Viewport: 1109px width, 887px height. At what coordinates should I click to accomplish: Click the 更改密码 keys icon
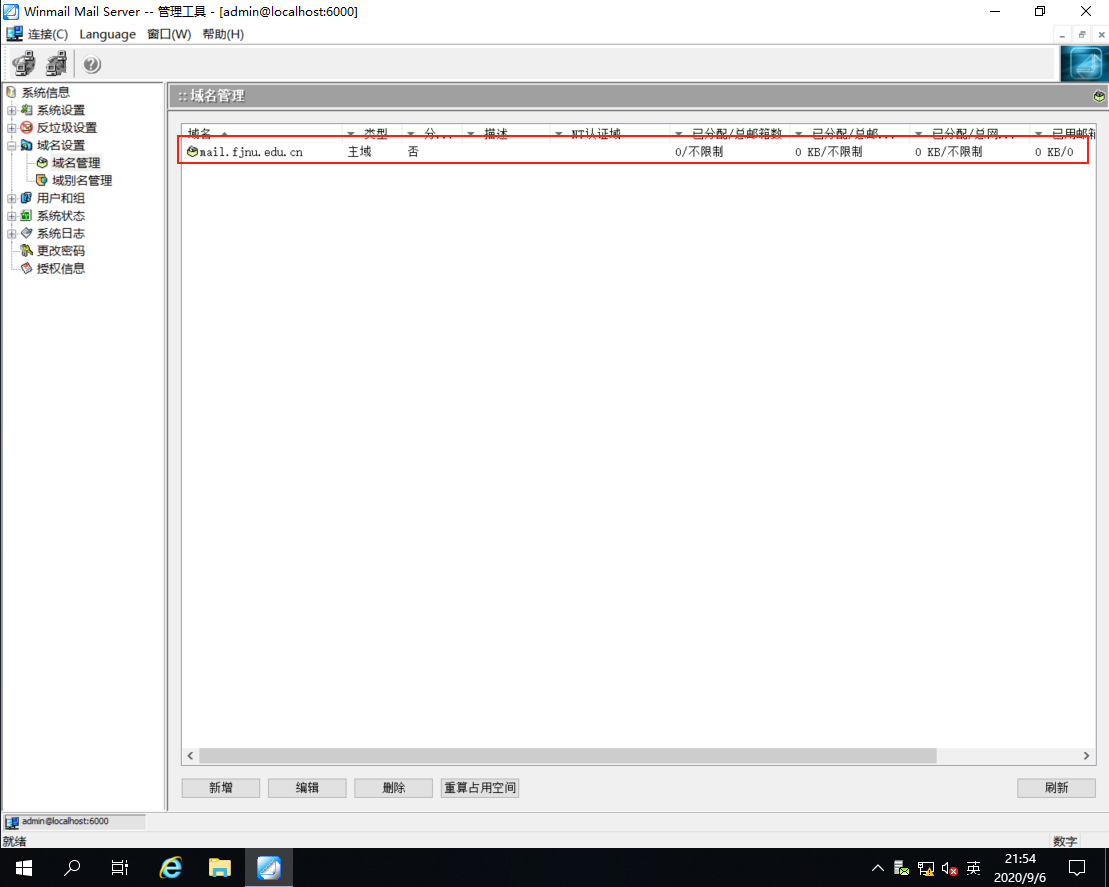click(27, 250)
